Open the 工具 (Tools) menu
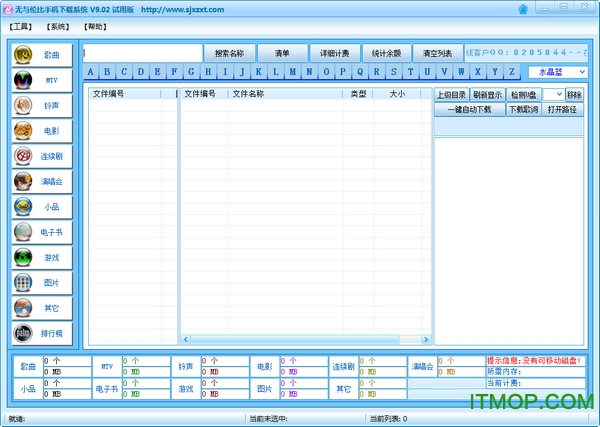The image size is (600, 427). pyautogui.click(x=21, y=26)
